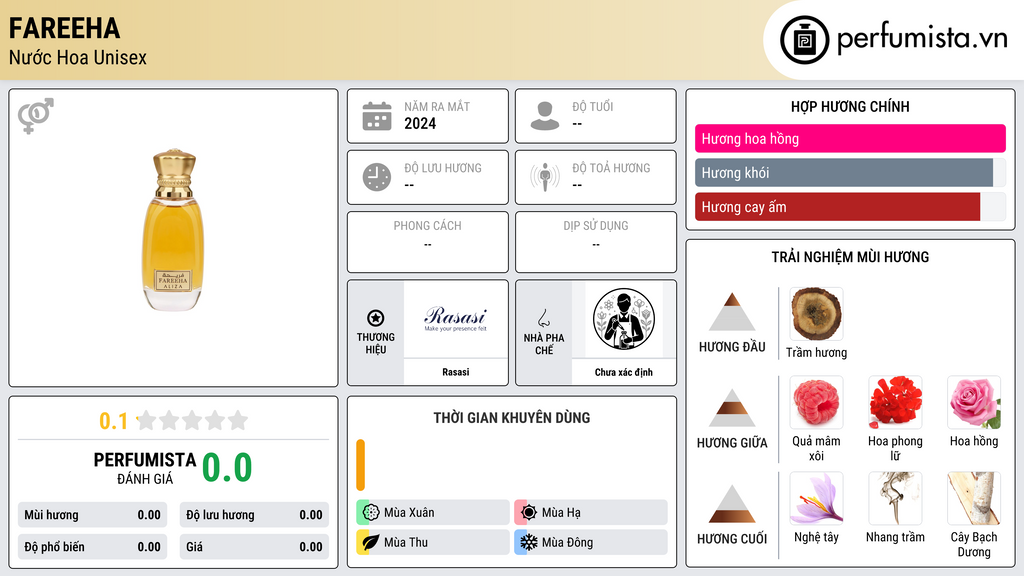Click the pink Hương hoa hồng accord bar

(x=850, y=138)
